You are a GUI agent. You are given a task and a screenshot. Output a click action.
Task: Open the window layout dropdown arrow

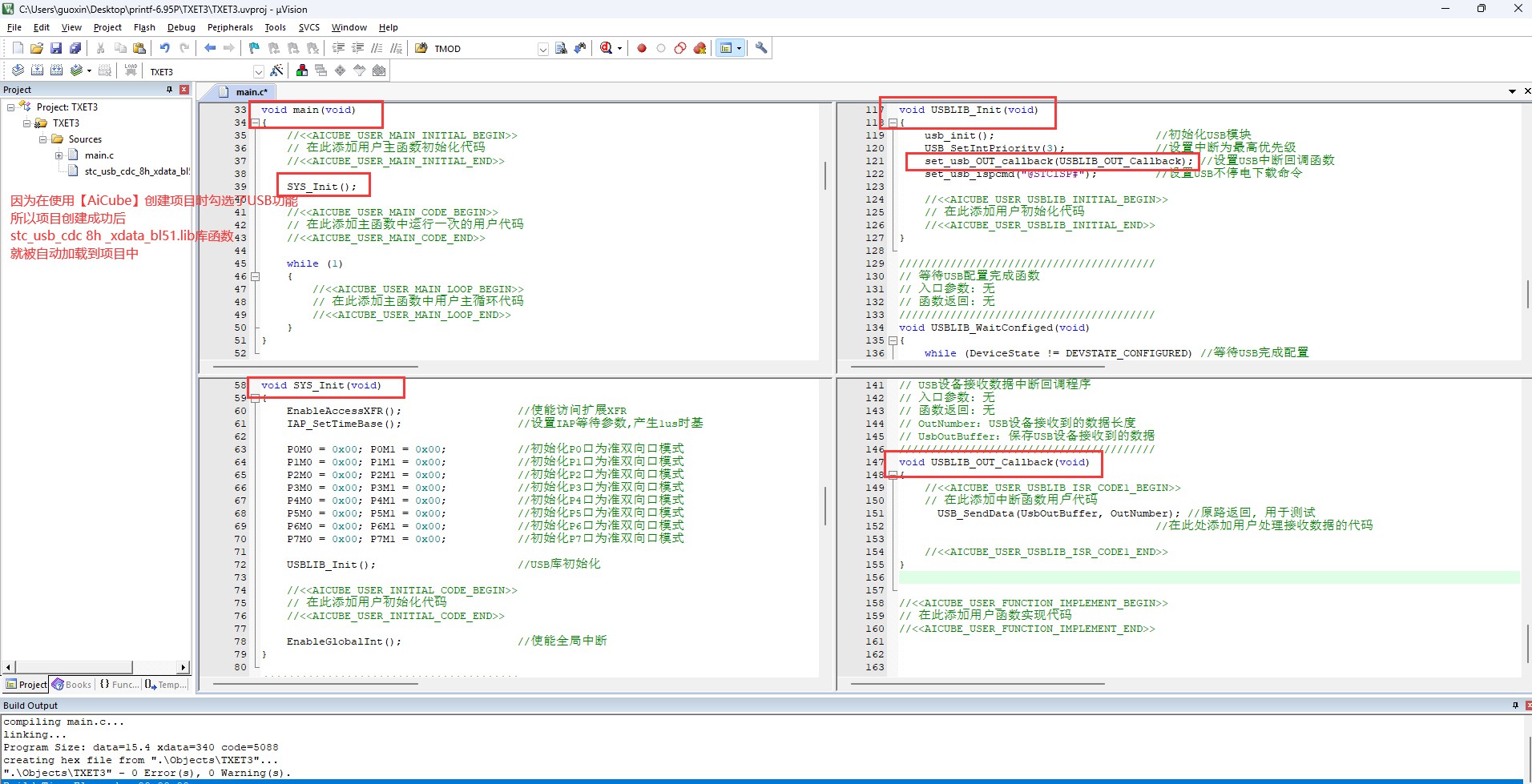click(739, 48)
